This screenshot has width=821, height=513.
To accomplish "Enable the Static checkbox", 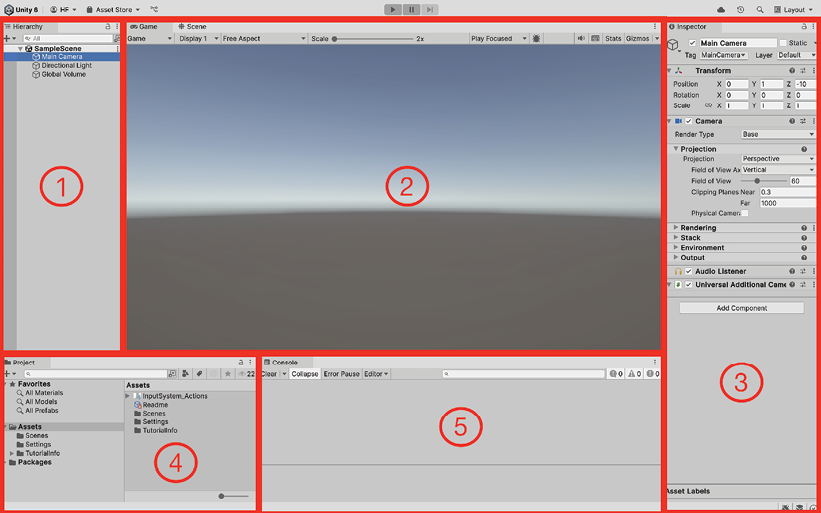I will (783, 43).
